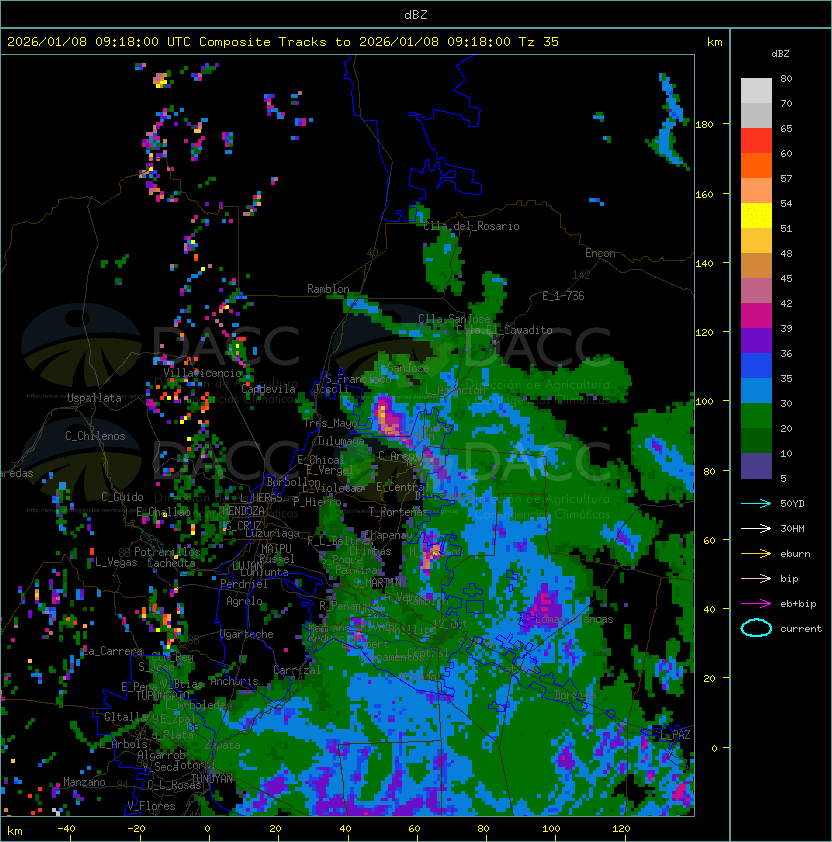Image resolution: width=832 pixels, height=842 pixels.
Task: Click the white 30HM arrow in legend
Action: point(756,528)
